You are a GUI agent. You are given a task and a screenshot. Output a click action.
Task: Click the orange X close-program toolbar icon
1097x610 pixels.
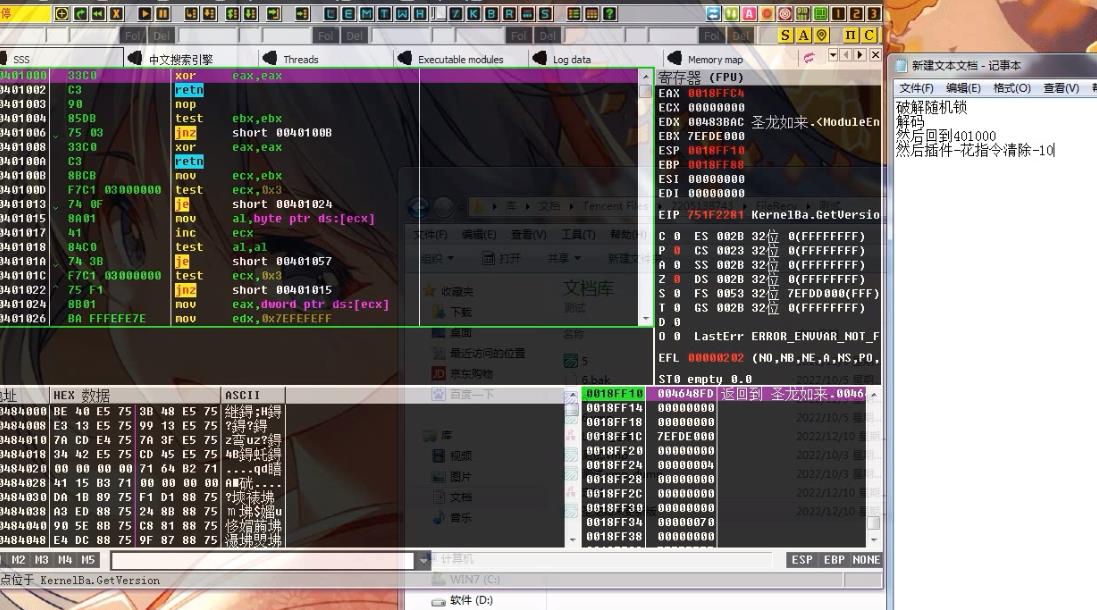(117, 14)
